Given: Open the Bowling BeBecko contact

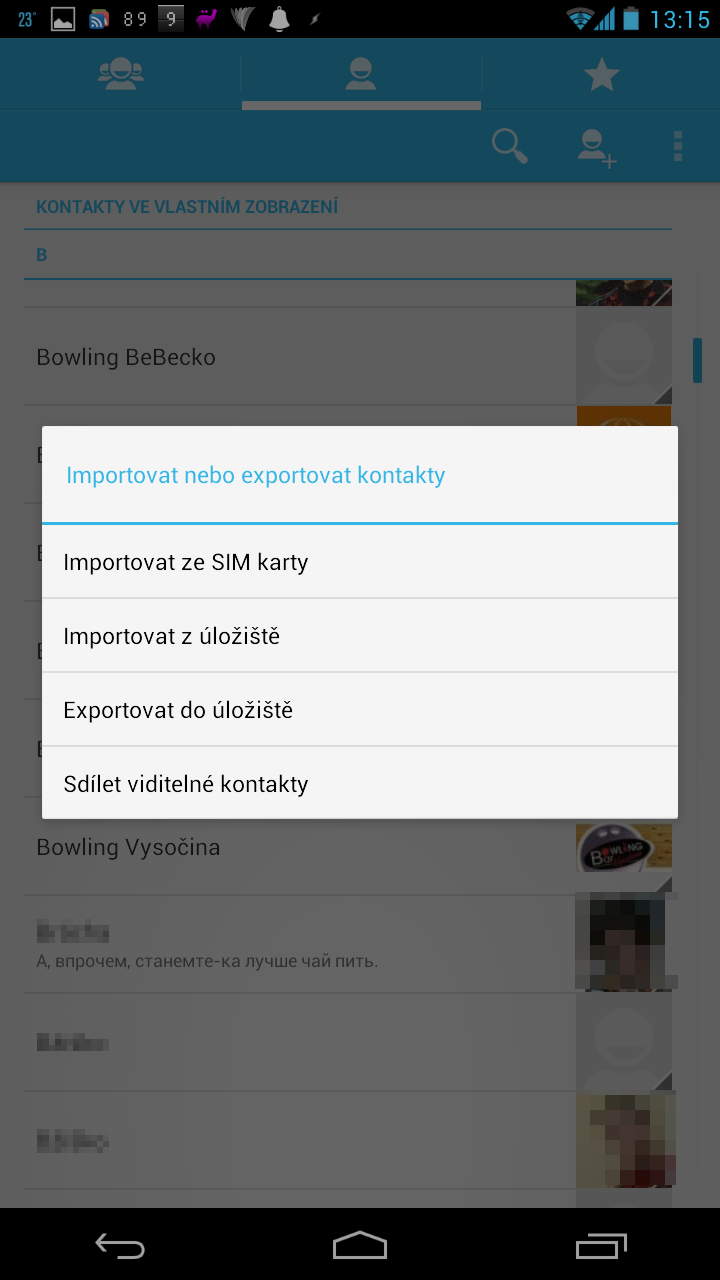Looking at the screenshot, I should click(x=300, y=357).
